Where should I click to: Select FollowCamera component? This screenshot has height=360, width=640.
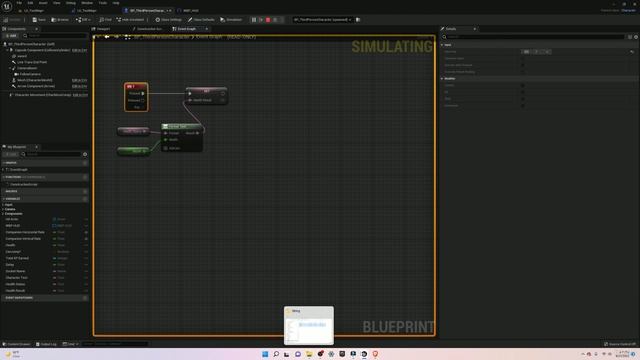(29, 74)
